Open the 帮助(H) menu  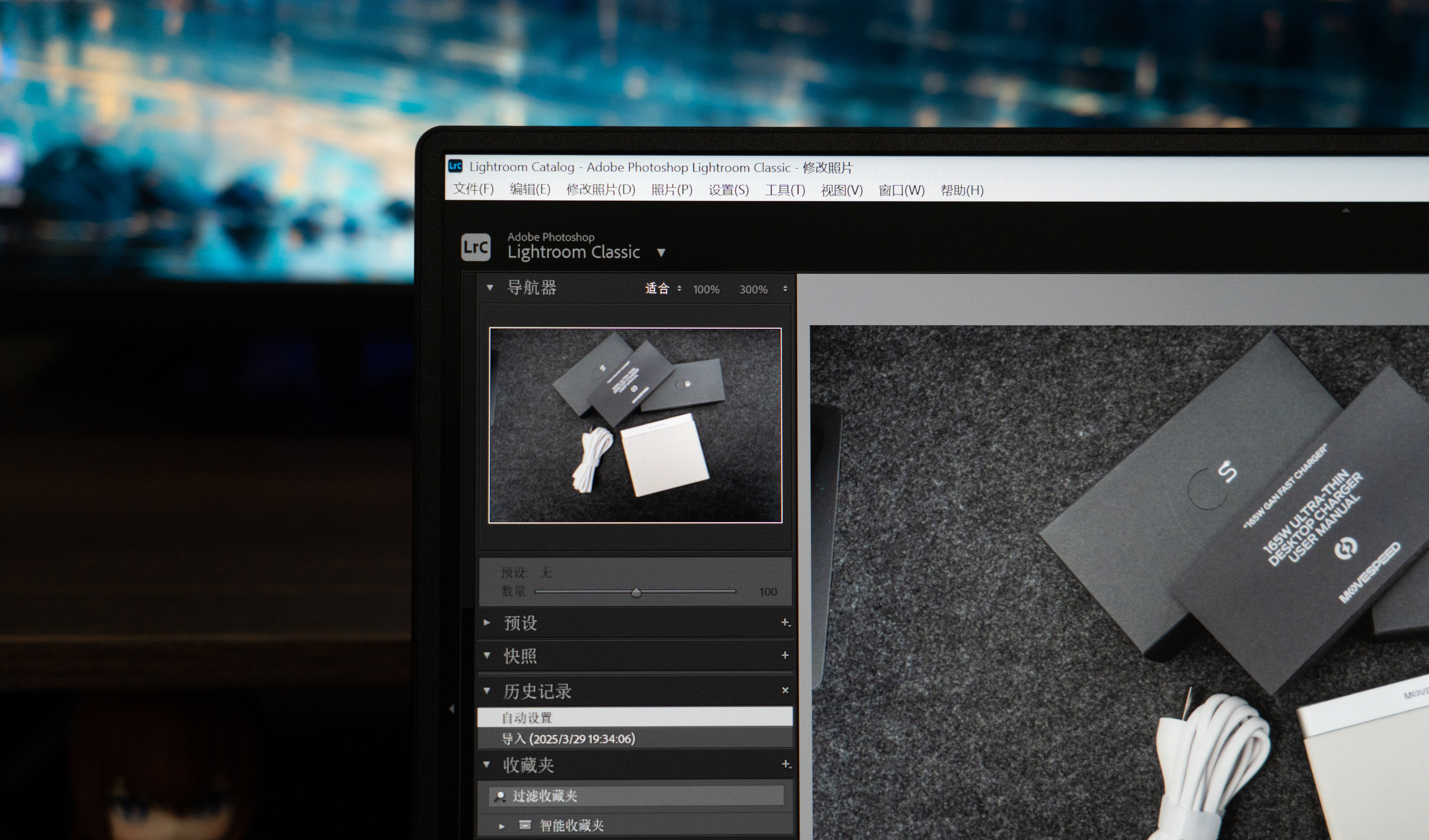(x=962, y=190)
